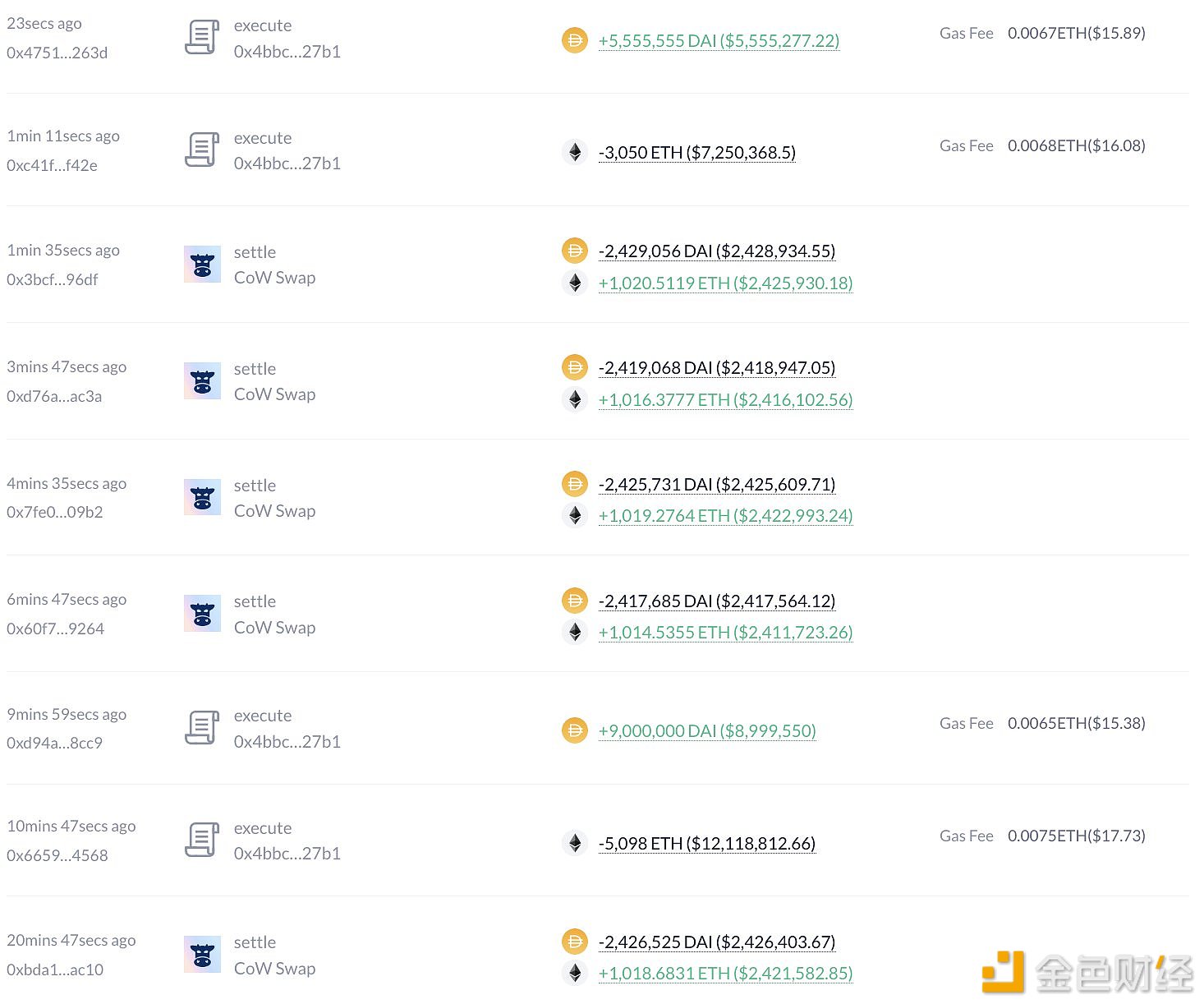The width and height of the screenshot is (1204, 1004).
Task: Open the -3,050 ETH transfer amount link
Action: [696, 153]
